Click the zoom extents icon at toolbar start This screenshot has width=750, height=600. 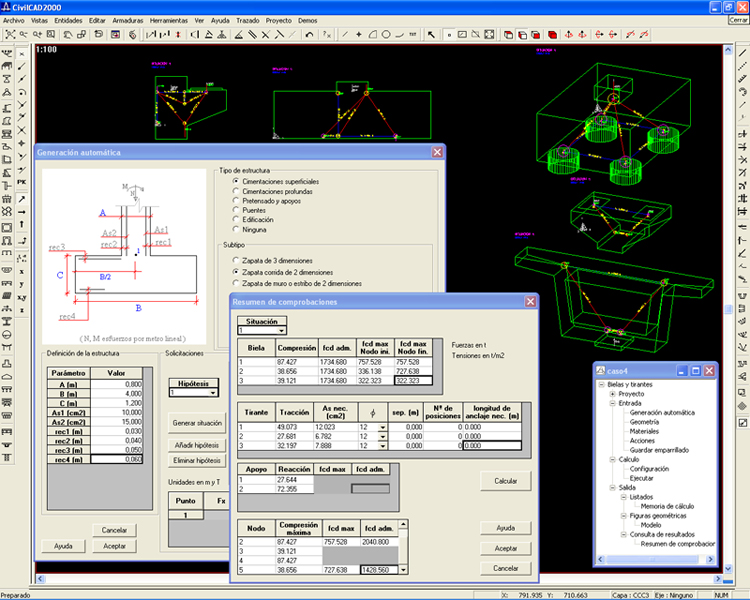point(9,35)
